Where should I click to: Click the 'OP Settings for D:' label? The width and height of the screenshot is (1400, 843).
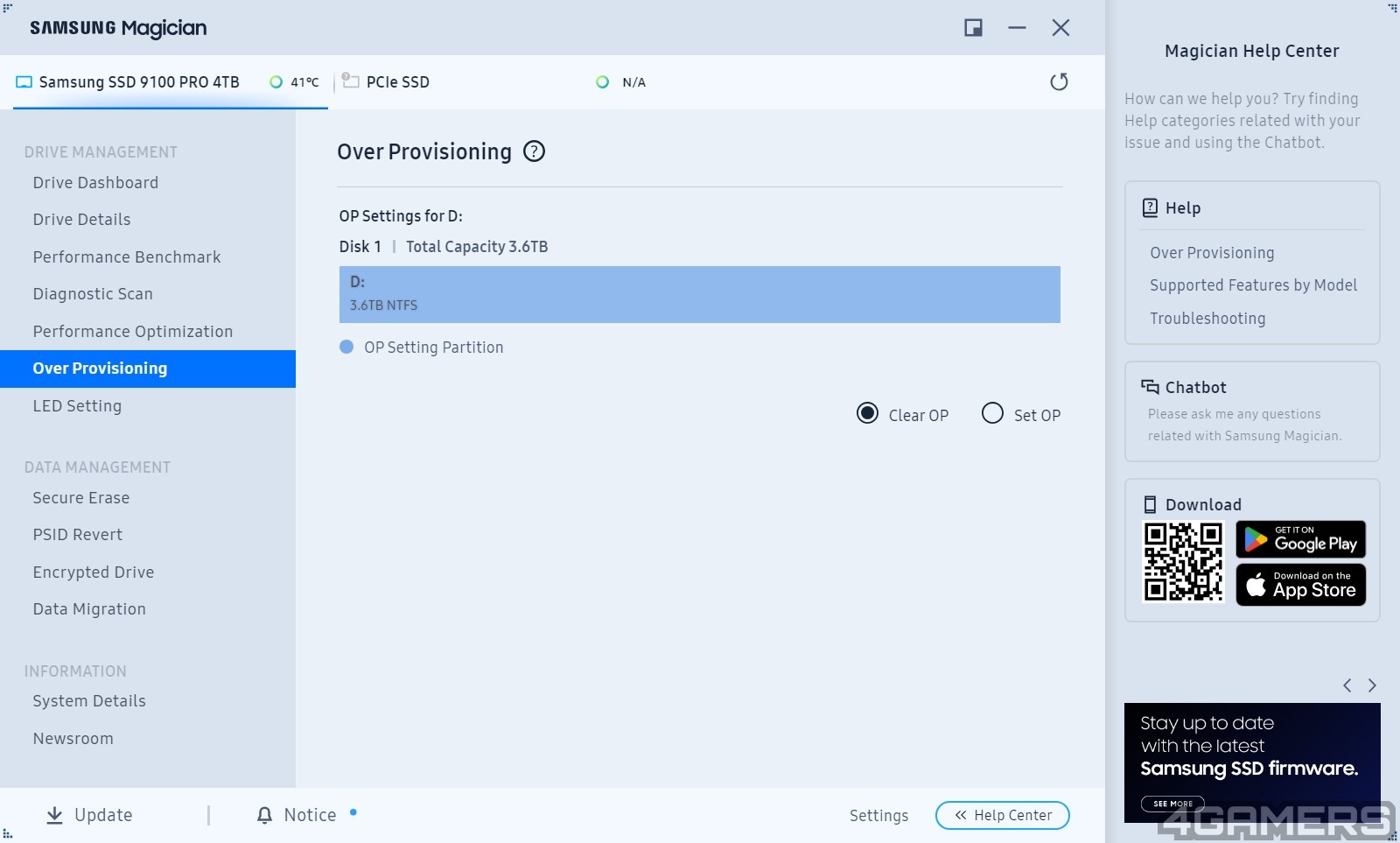(x=401, y=216)
